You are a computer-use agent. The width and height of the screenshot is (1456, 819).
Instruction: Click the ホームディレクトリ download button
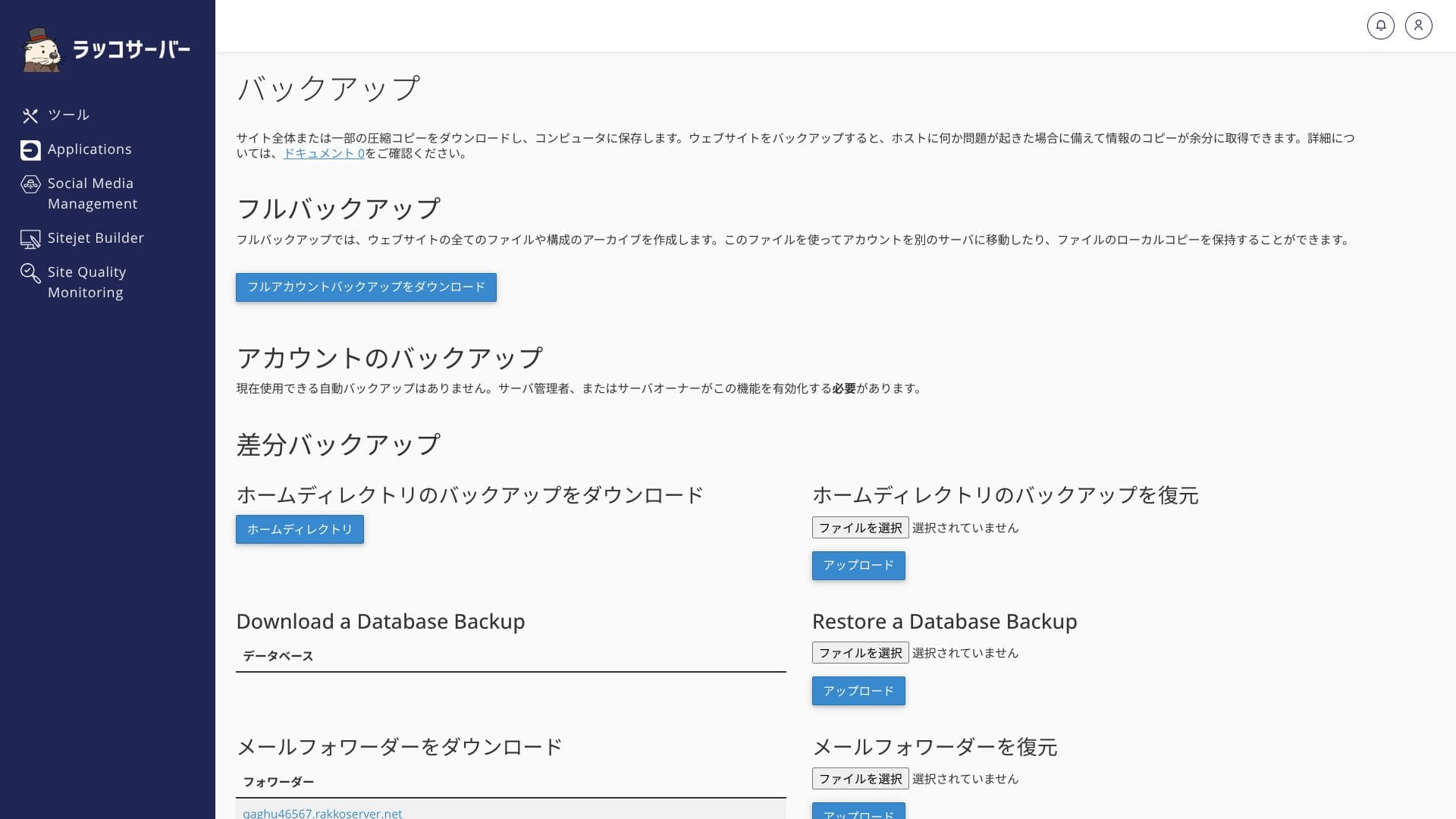[300, 529]
